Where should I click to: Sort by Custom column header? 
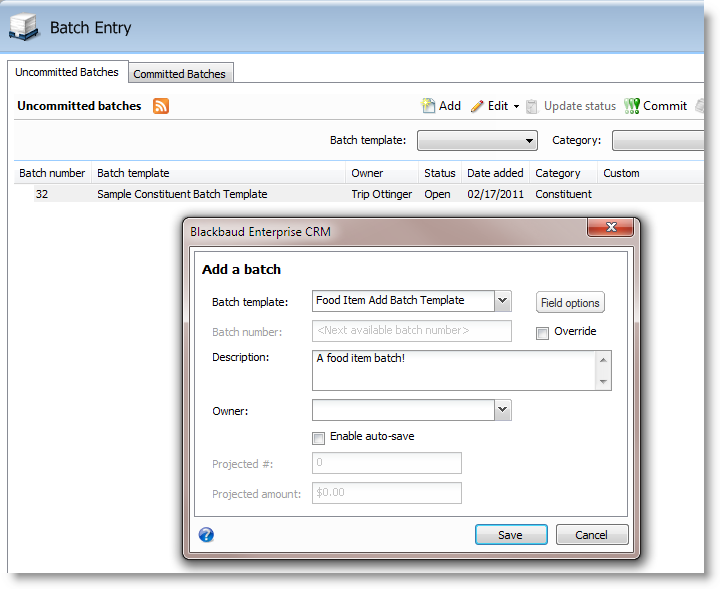(x=650, y=173)
